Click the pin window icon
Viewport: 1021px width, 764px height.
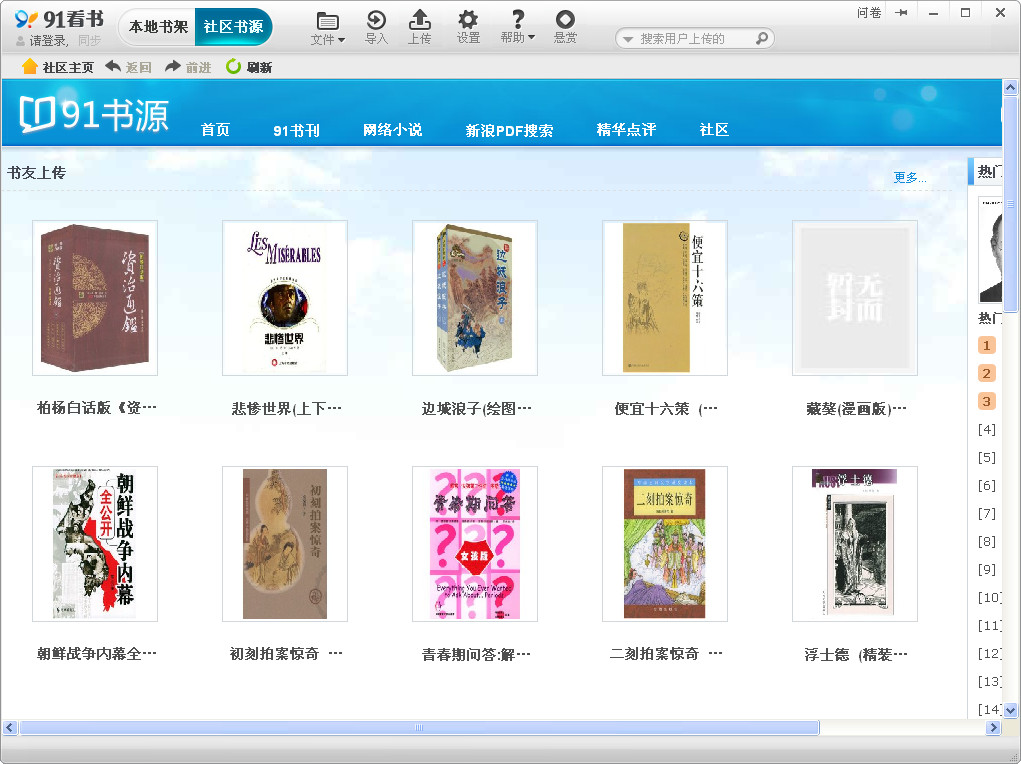[x=901, y=12]
